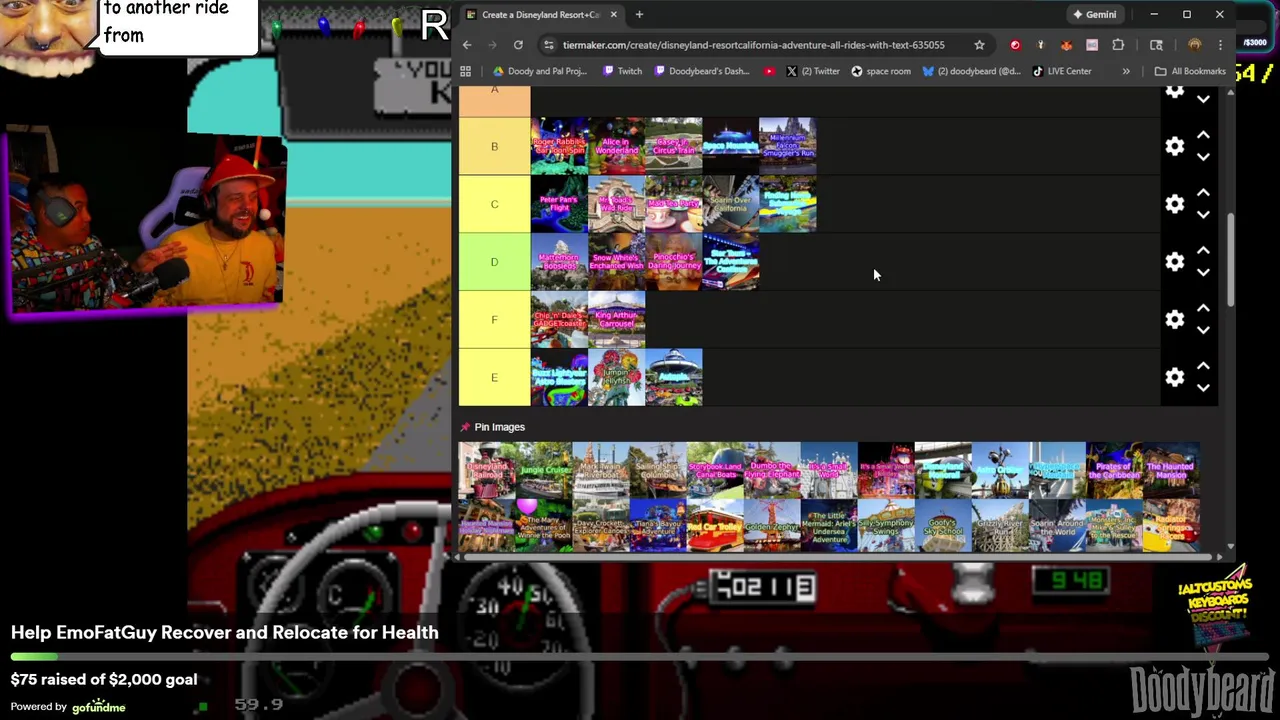Click the yellow C tier label

pyautogui.click(x=494, y=204)
